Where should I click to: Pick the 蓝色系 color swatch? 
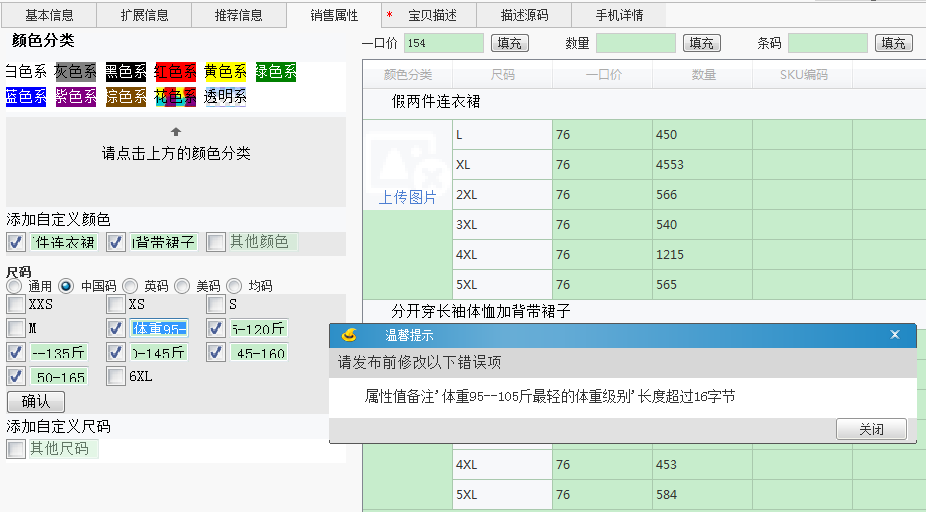(x=26, y=97)
